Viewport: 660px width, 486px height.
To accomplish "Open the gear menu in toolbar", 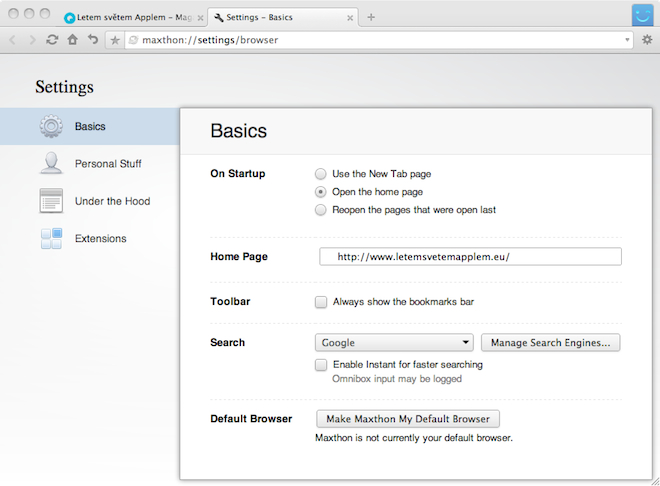I will point(647,40).
